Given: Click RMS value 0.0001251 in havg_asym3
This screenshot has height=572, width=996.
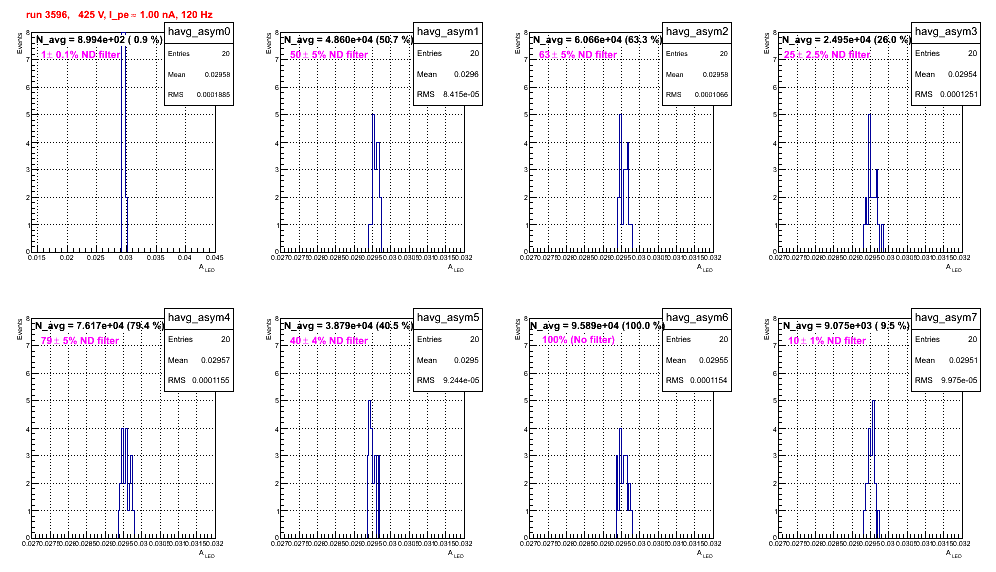Looking at the screenshot, I should 960,94.
